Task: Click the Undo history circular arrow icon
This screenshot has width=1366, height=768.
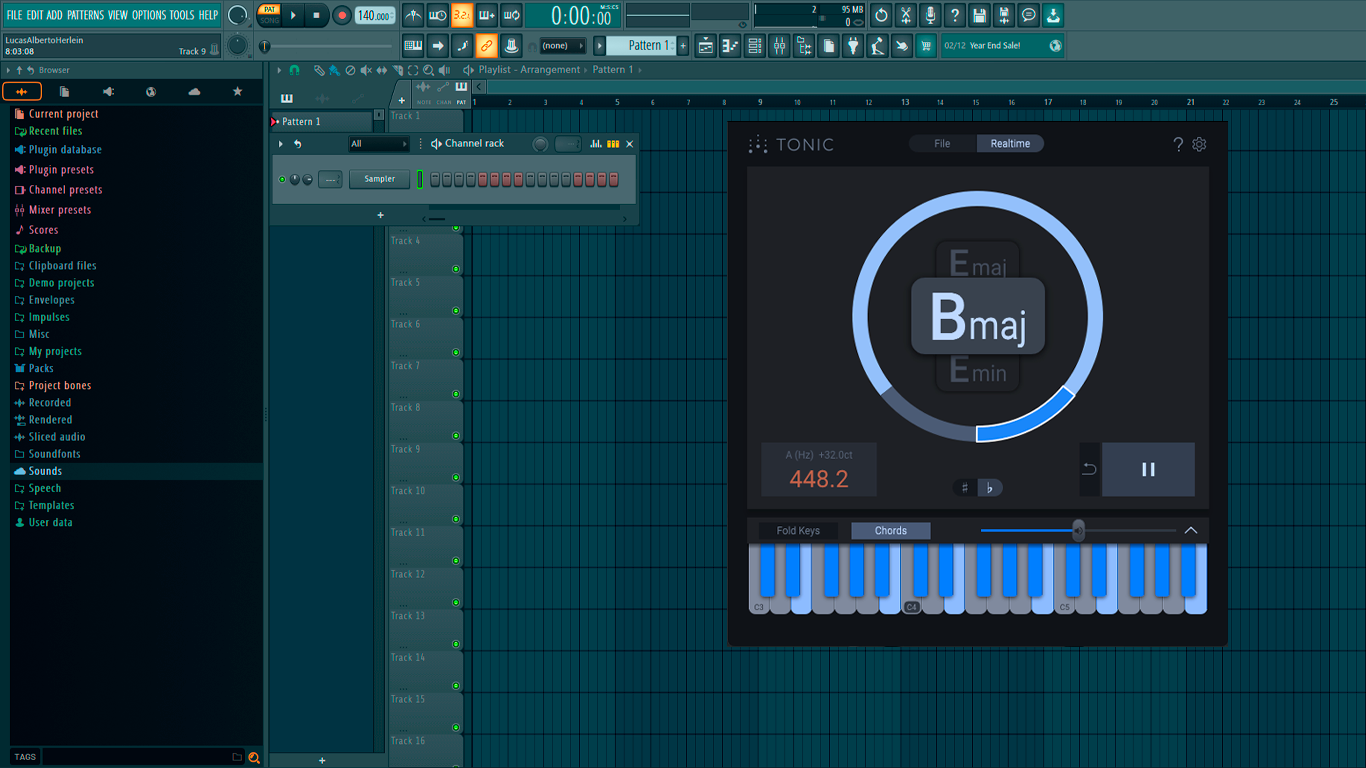Action: [881, 15]
